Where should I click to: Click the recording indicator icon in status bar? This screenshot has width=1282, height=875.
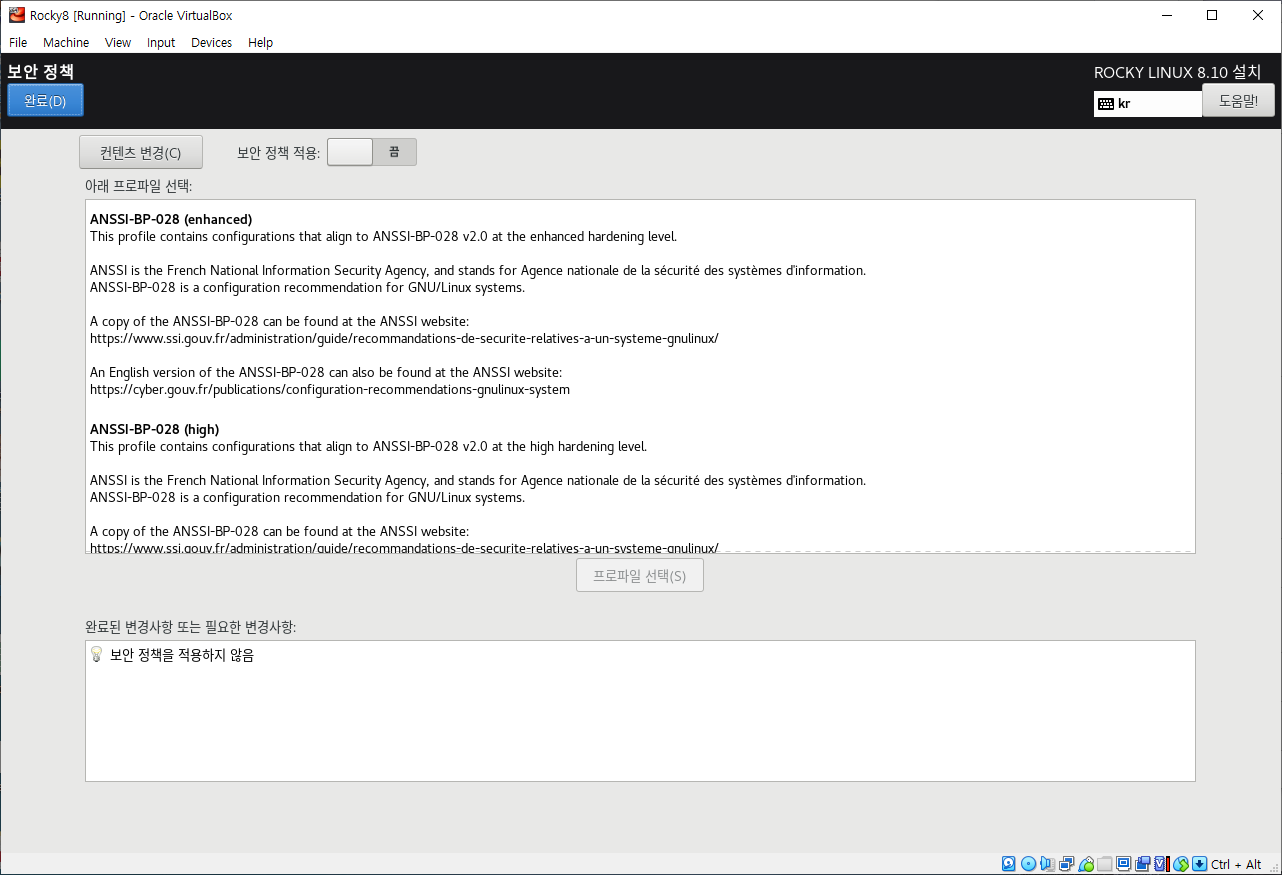[x=1143, y=864]
